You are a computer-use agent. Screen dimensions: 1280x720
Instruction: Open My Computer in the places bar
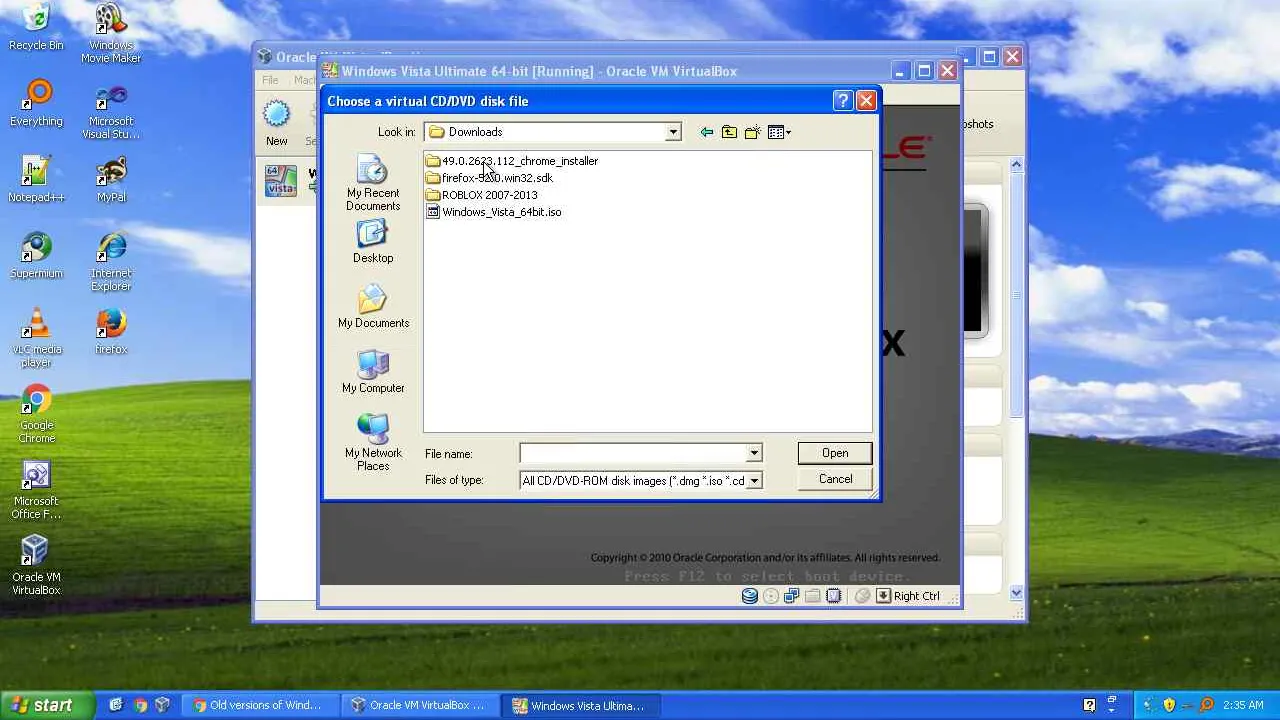coord(373,372)
